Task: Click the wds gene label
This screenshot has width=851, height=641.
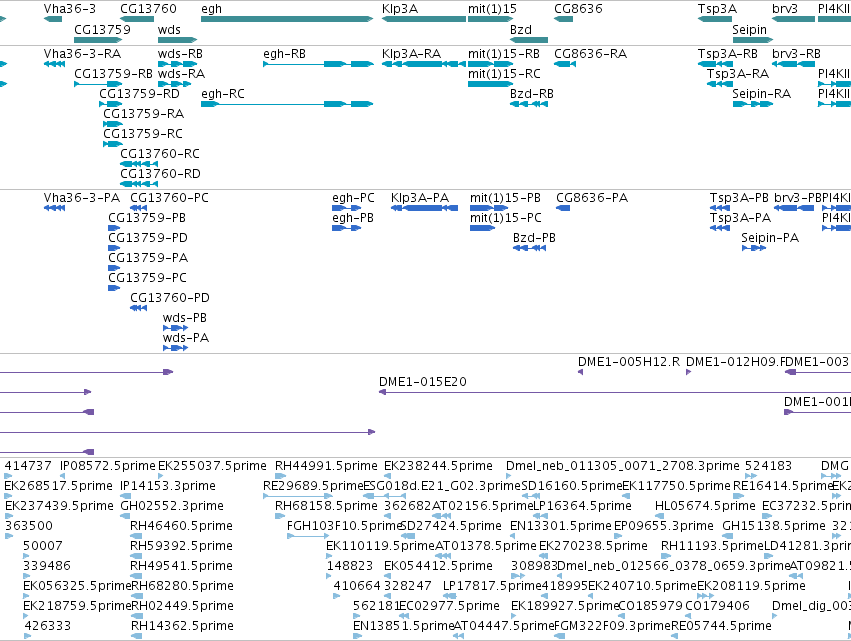Action: point(169,29)
